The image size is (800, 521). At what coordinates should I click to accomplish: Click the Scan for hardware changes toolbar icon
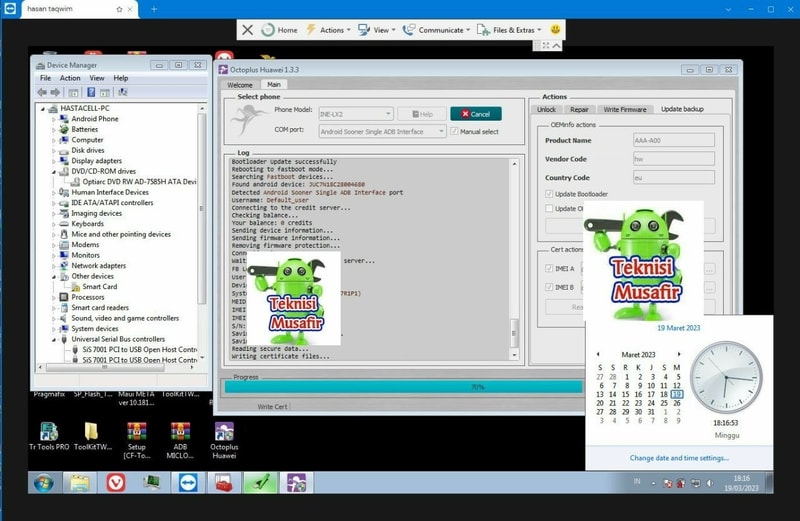pos(122,92)
